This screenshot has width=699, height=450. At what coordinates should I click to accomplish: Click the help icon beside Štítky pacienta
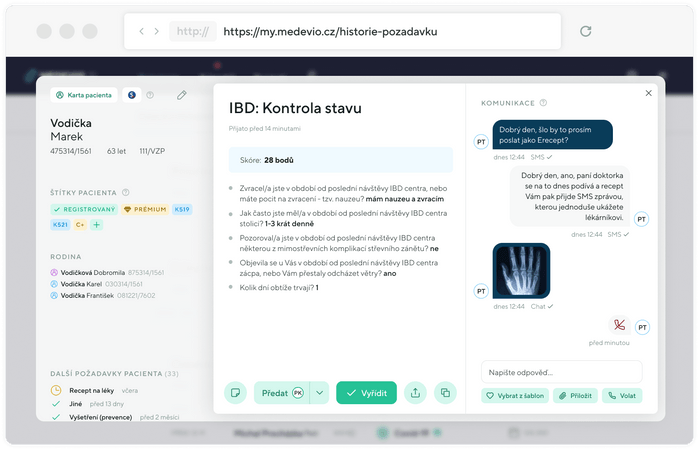click(127, 192)
